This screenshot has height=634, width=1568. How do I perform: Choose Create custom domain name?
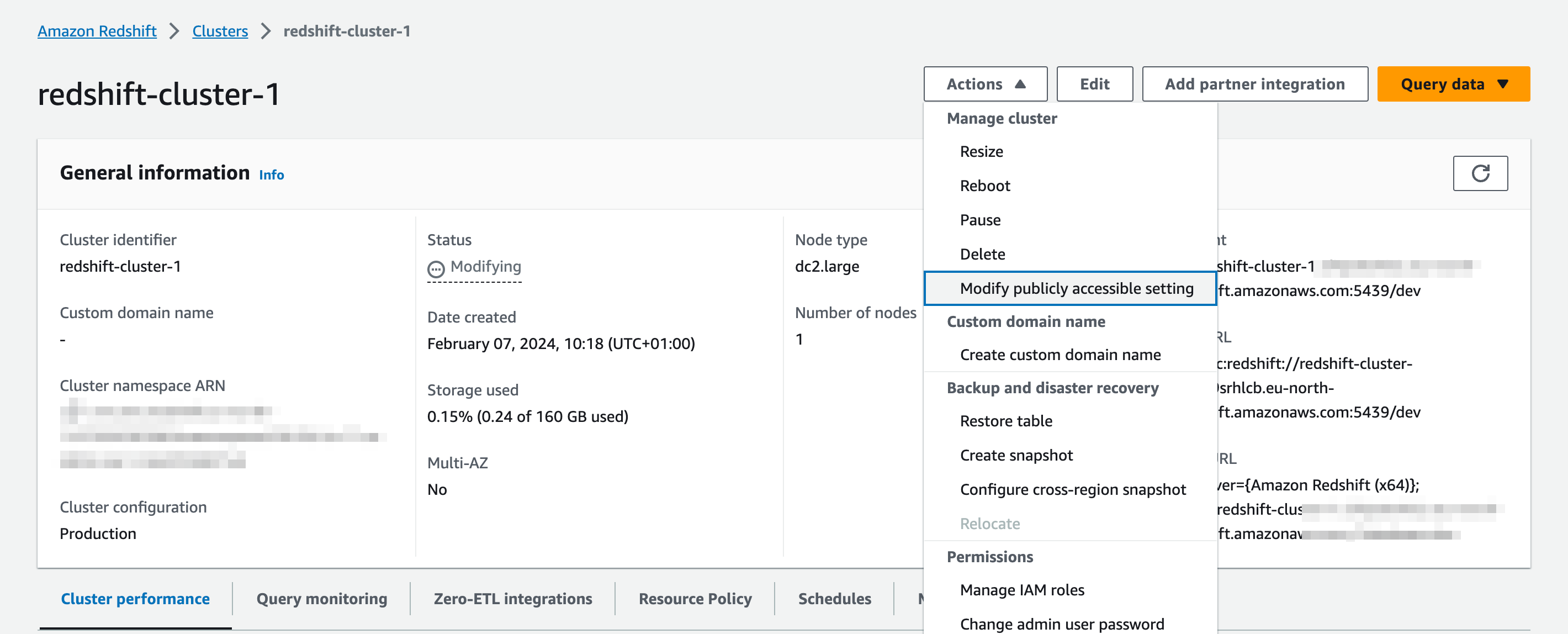click(1069, 355)
